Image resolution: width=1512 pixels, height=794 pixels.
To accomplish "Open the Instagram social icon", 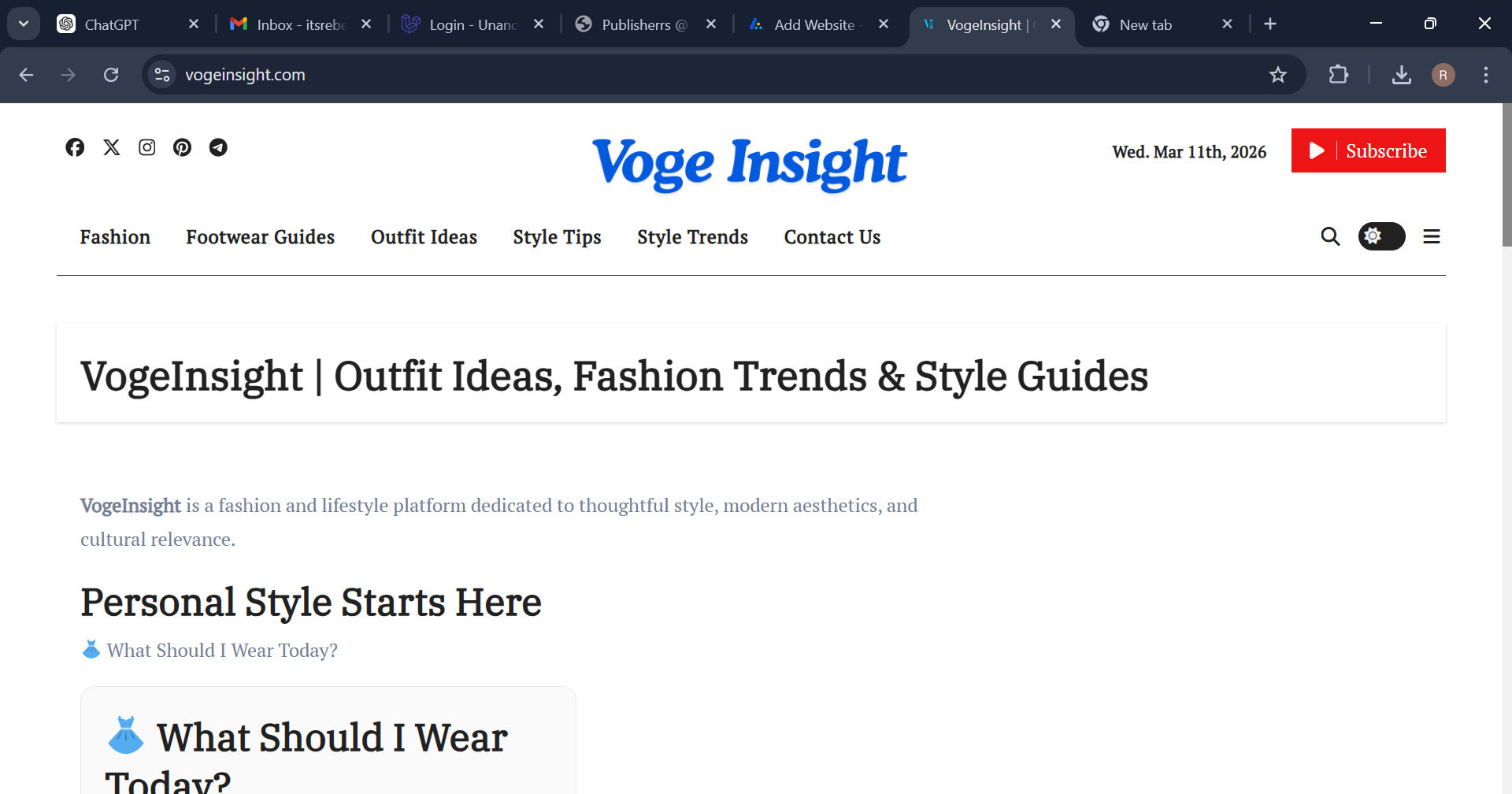I will tap(147, 147).
